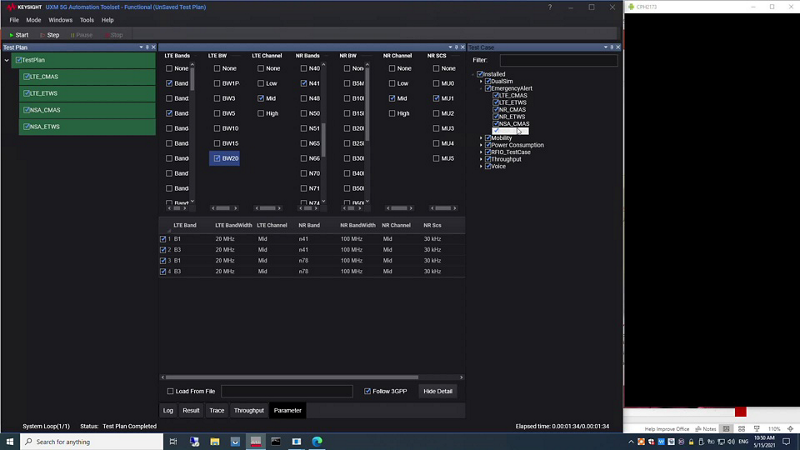Screen dimensions: 800x450
Task: Open the File menu
Action: click(14, 20)
